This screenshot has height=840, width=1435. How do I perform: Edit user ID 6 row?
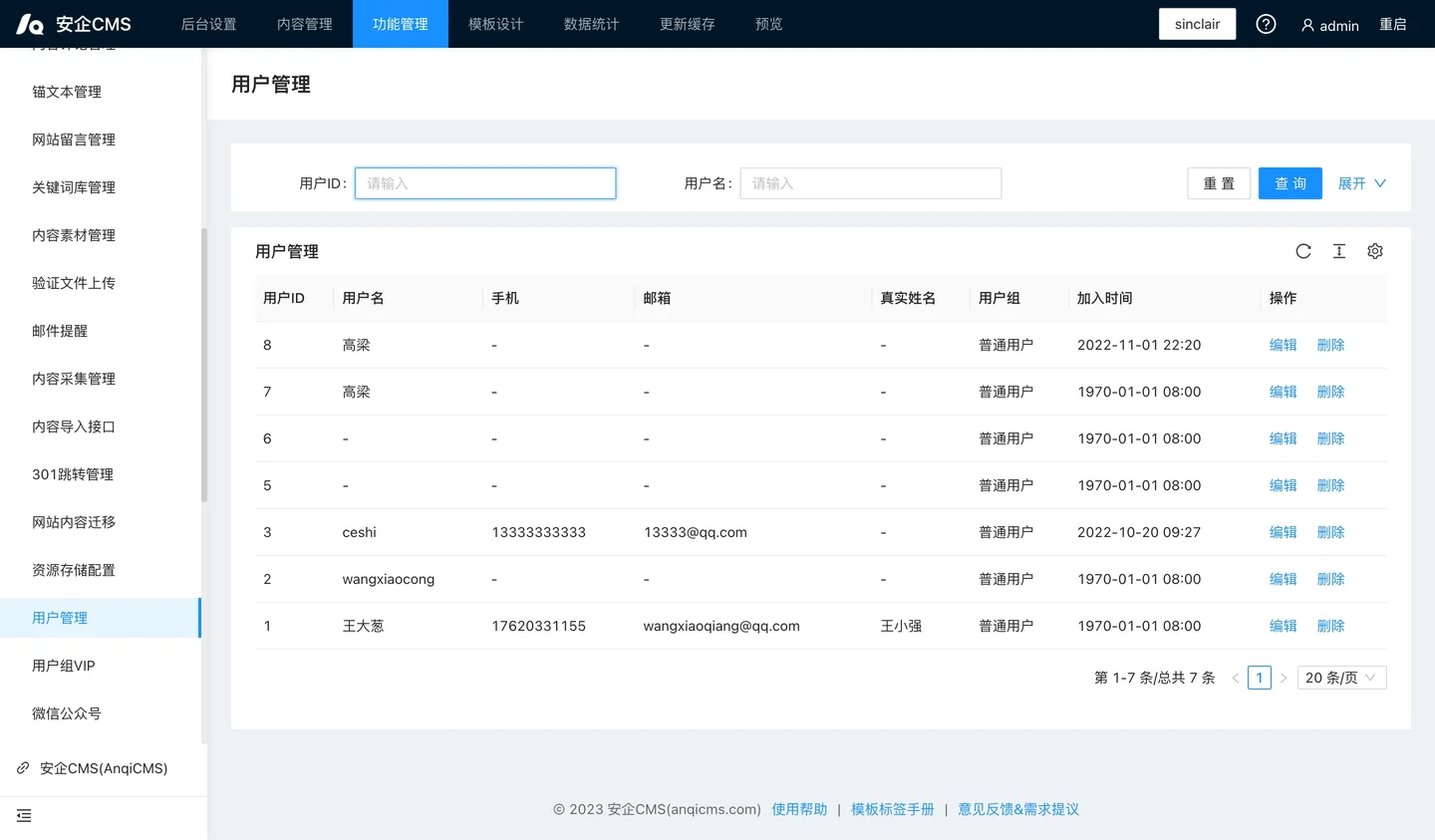[x=1284, y=438]
